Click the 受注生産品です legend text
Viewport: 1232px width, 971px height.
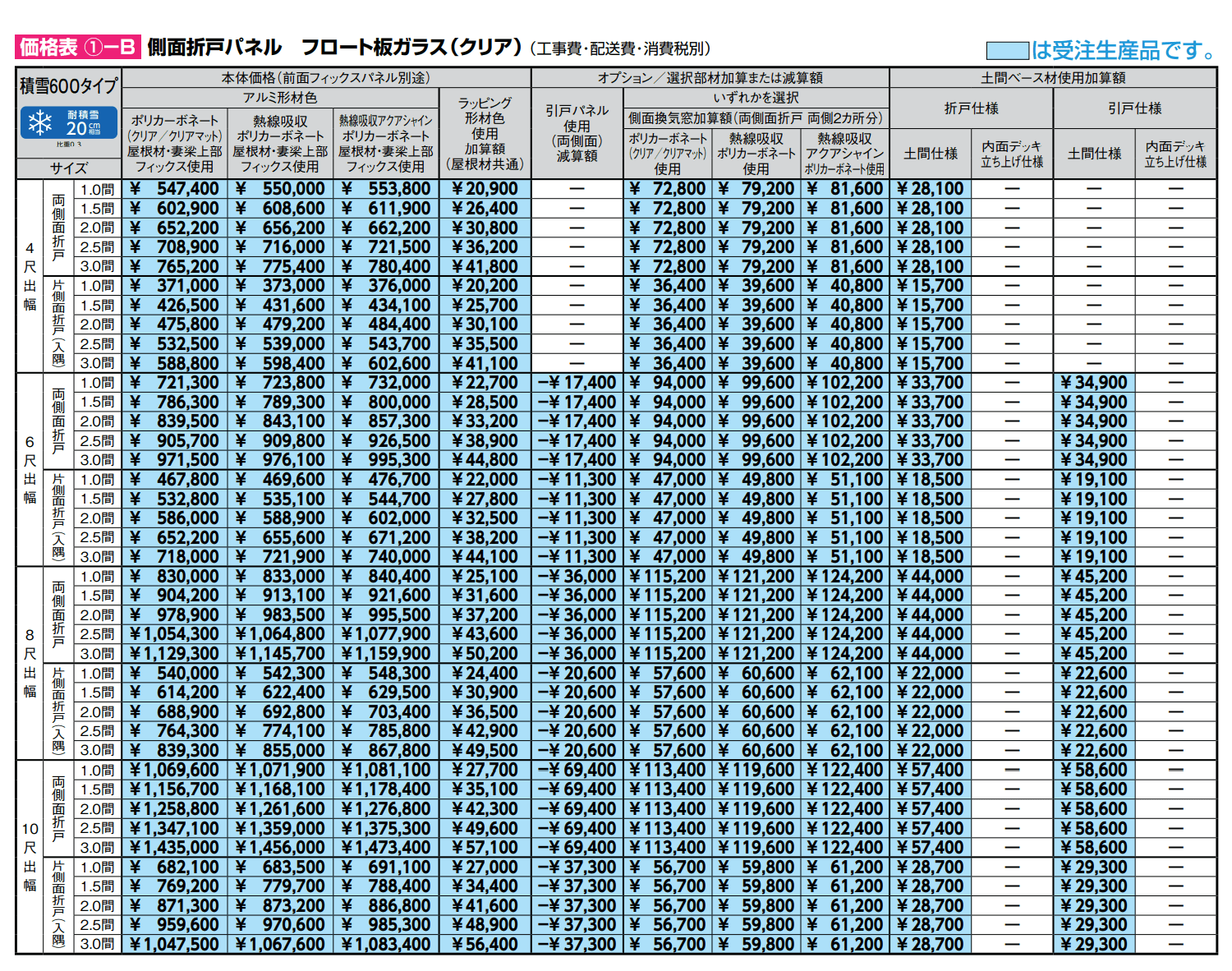[x=1124, y=51]
